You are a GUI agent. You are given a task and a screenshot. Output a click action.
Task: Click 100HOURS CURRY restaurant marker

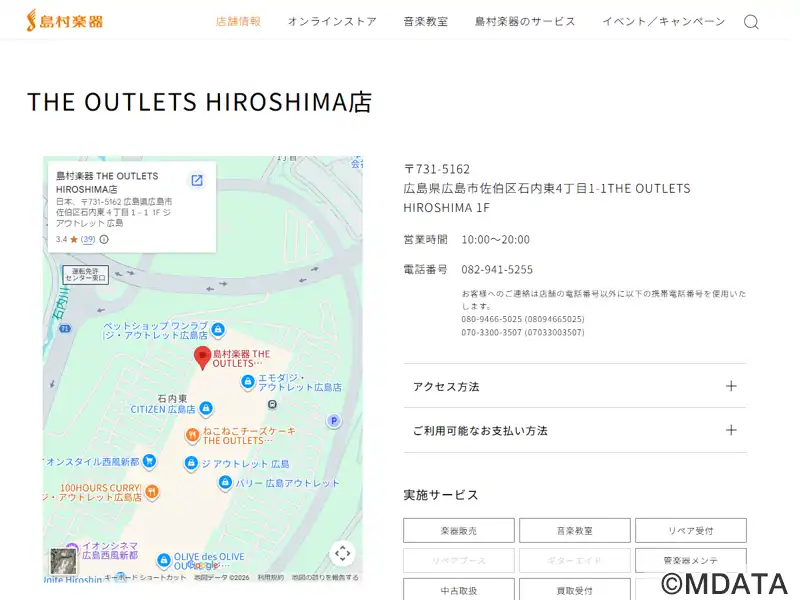pyautogui.click(x=152, y=492)
